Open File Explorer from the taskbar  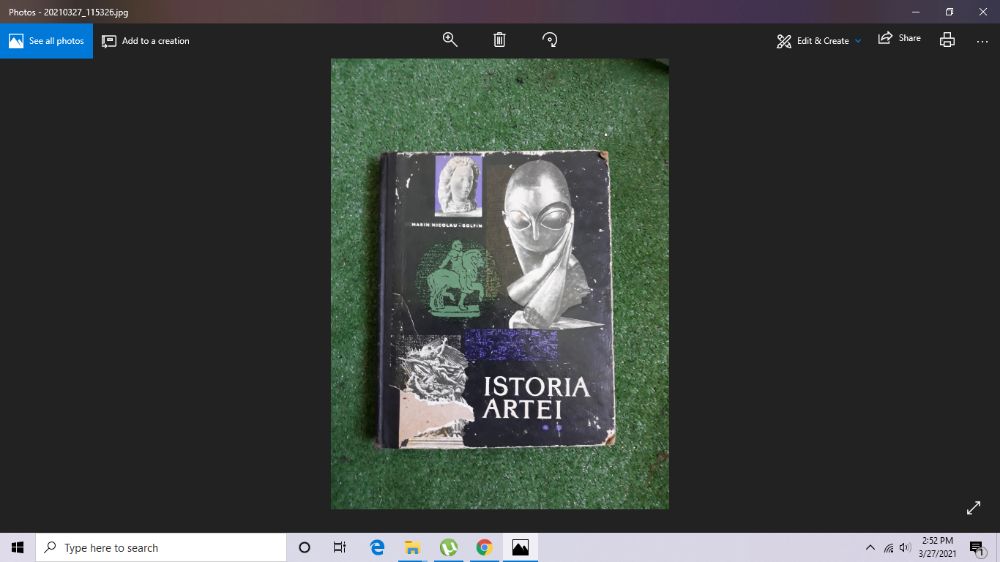(x=413, y=547)
